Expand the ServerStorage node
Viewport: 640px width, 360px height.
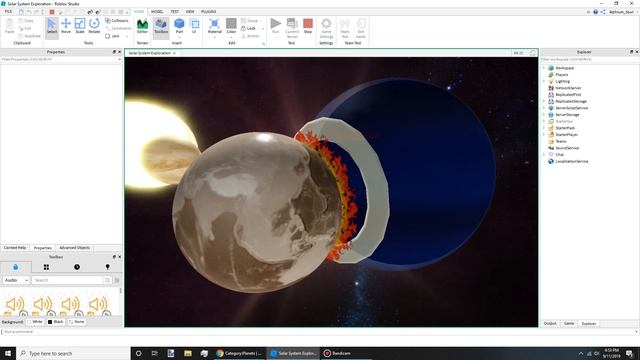[544, 115]
